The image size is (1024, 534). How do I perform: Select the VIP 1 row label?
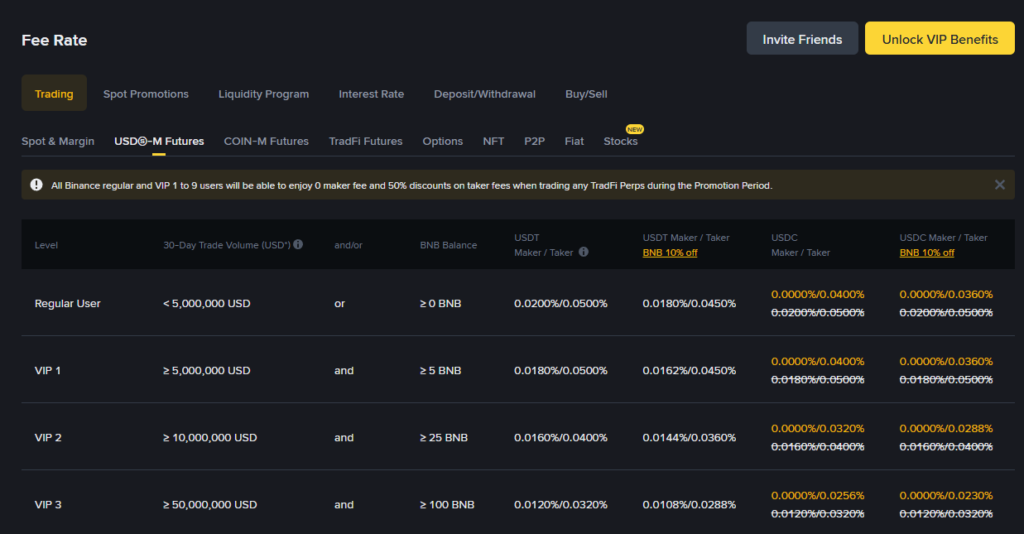[48, 370]
